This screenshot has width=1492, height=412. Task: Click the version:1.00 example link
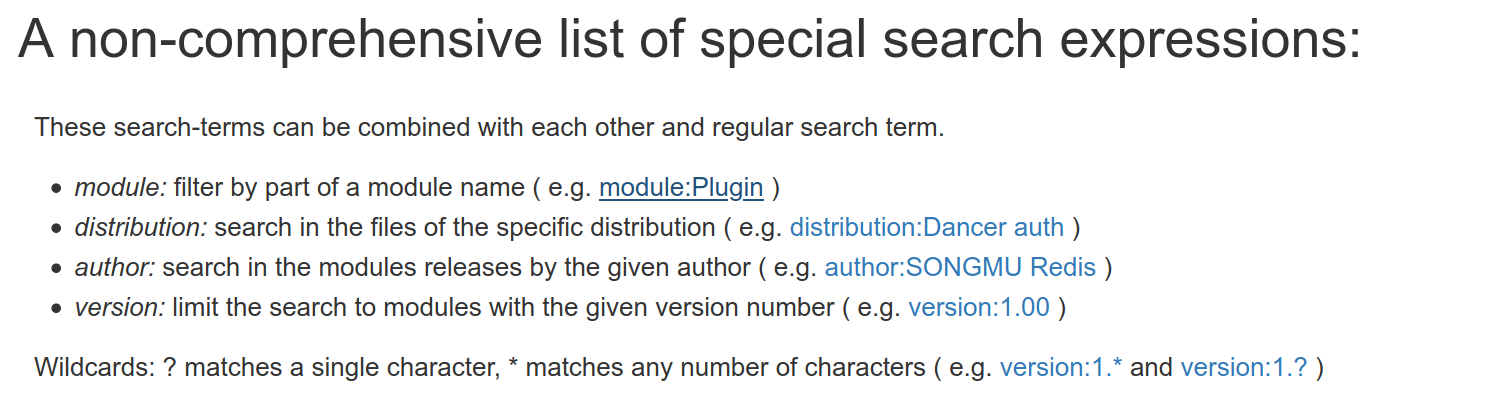pyautogui.click(x=979, y=307)
